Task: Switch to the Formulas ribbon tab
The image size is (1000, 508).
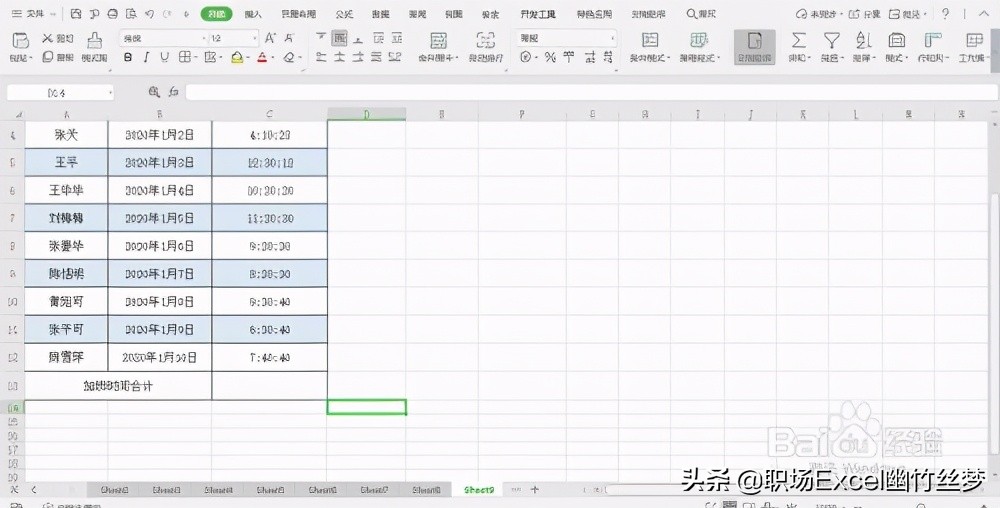Action: (x=344, y=13)
